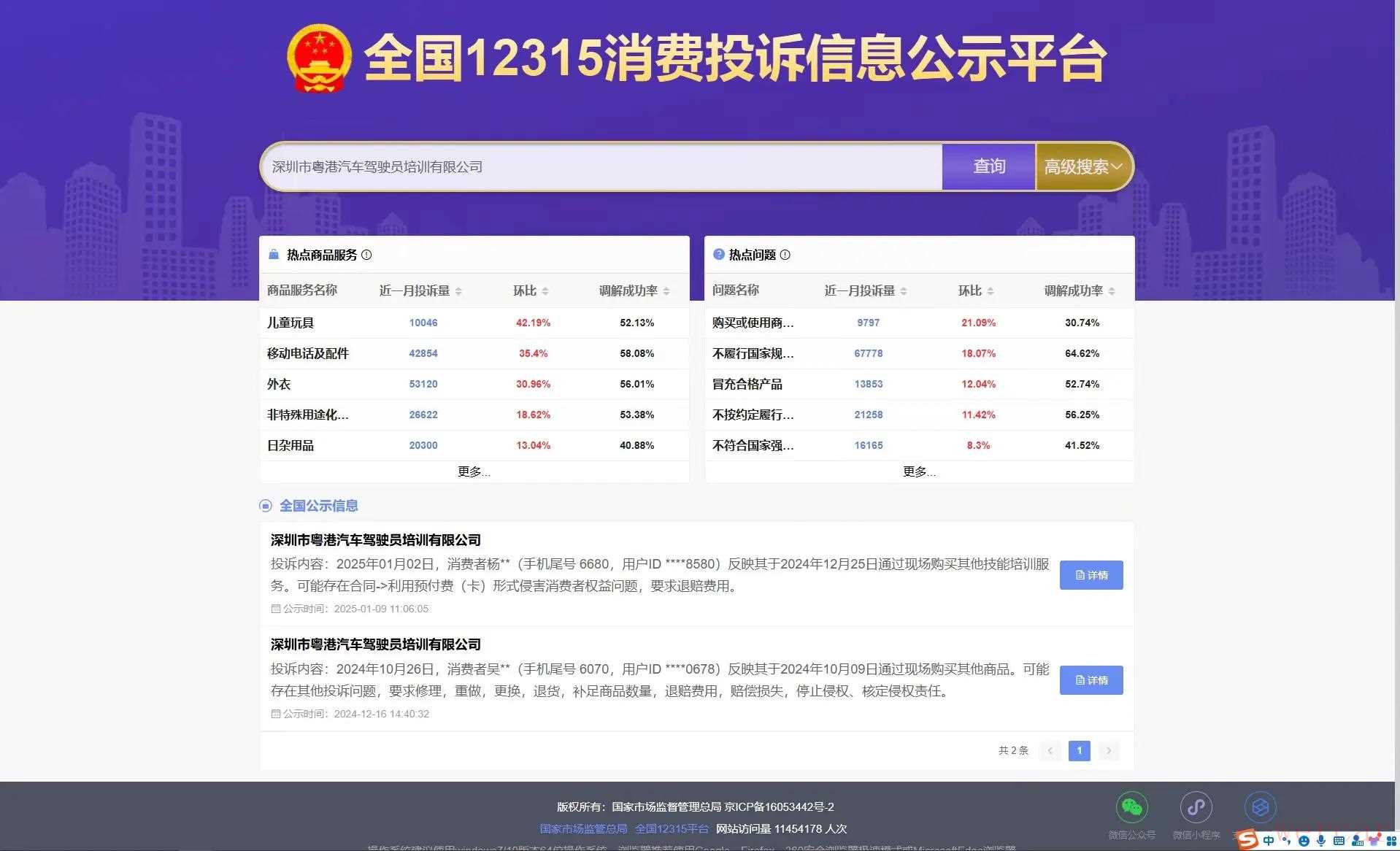Viewport: 1400px width, 851px height.
Task: Go to next page of results
Action: click(1108, 750)
